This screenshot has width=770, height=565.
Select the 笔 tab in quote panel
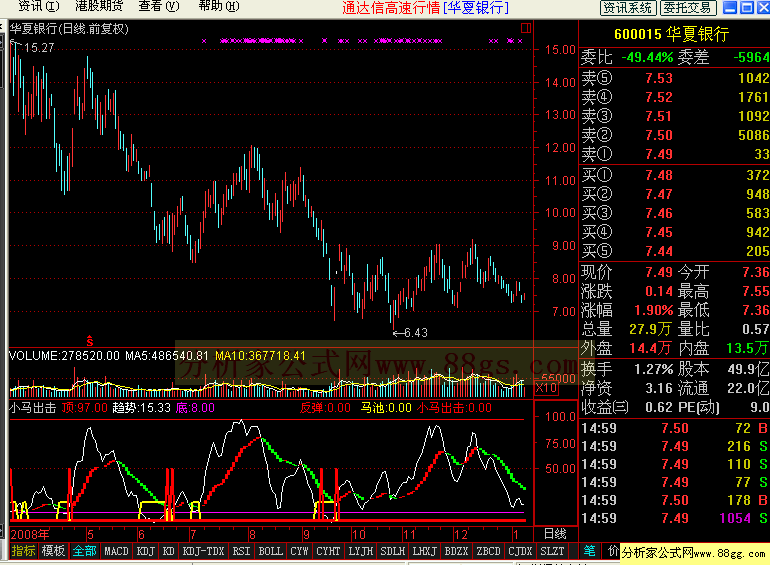coord(589,551)
